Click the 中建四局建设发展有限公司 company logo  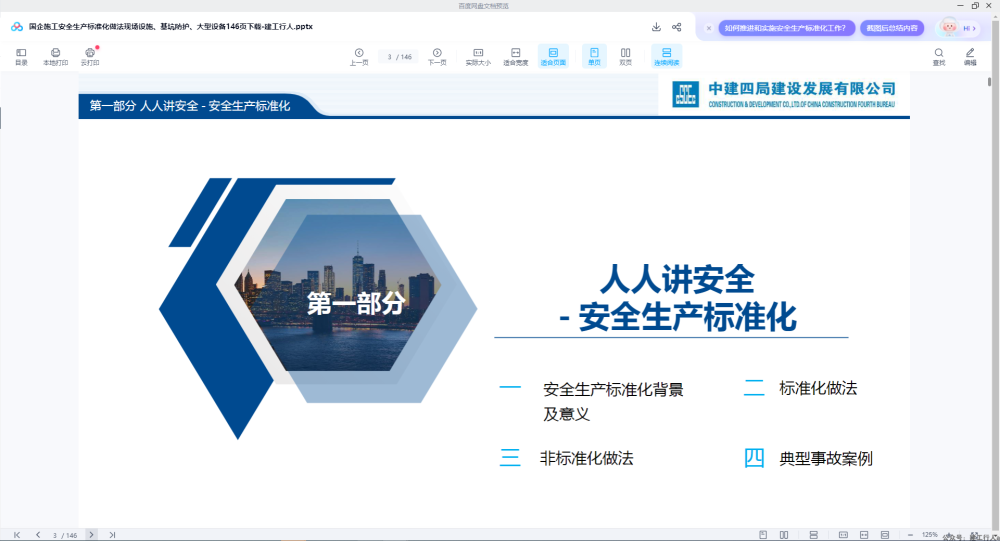point(784,94)
